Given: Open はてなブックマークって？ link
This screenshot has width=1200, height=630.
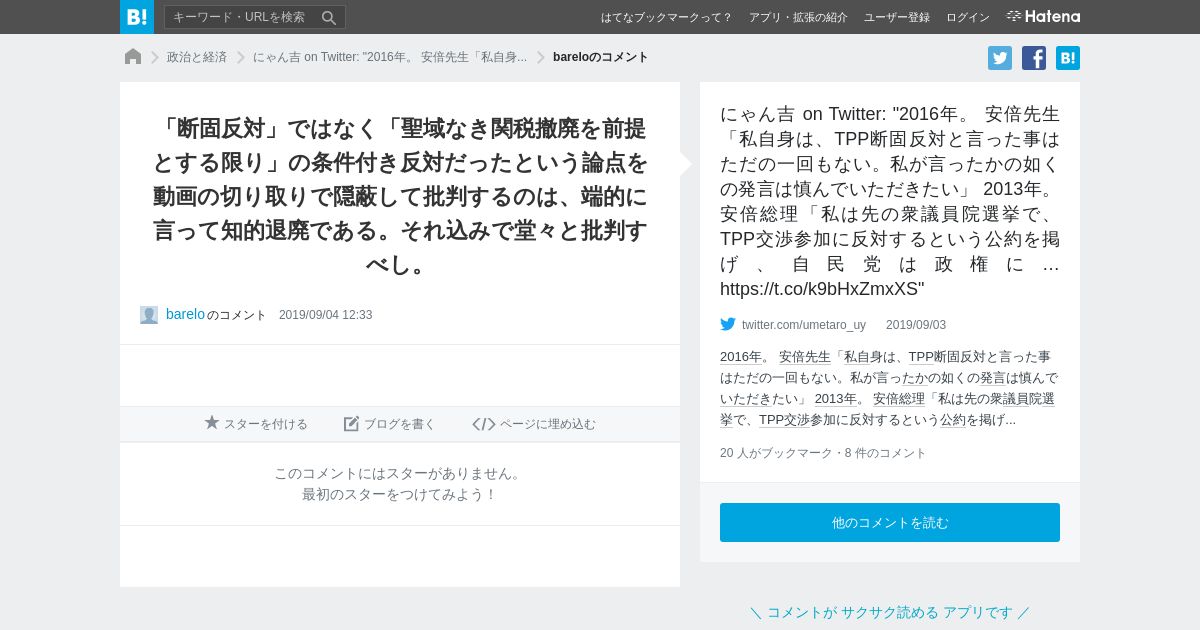Looking at the screenshot, I should pyautogui.click(x=666, y=17).
